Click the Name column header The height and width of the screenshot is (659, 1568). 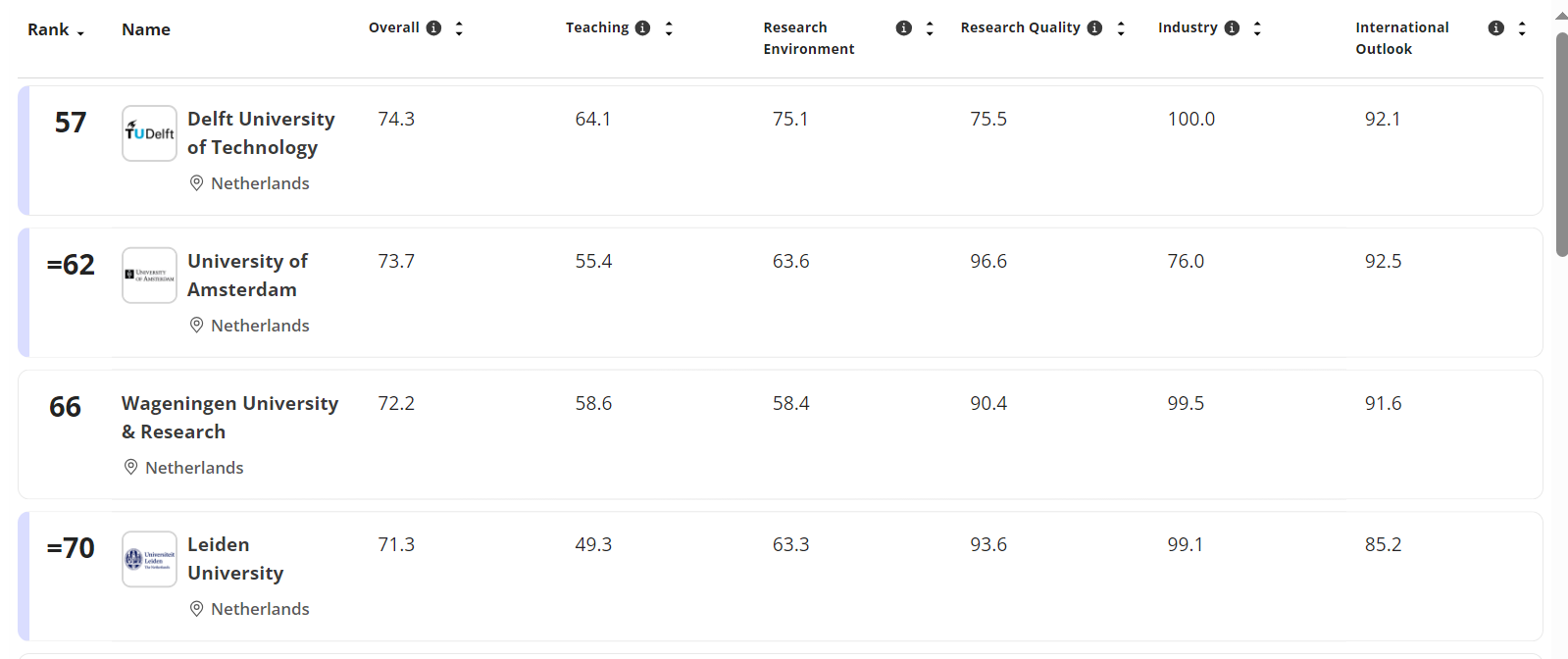click(146, 30)
